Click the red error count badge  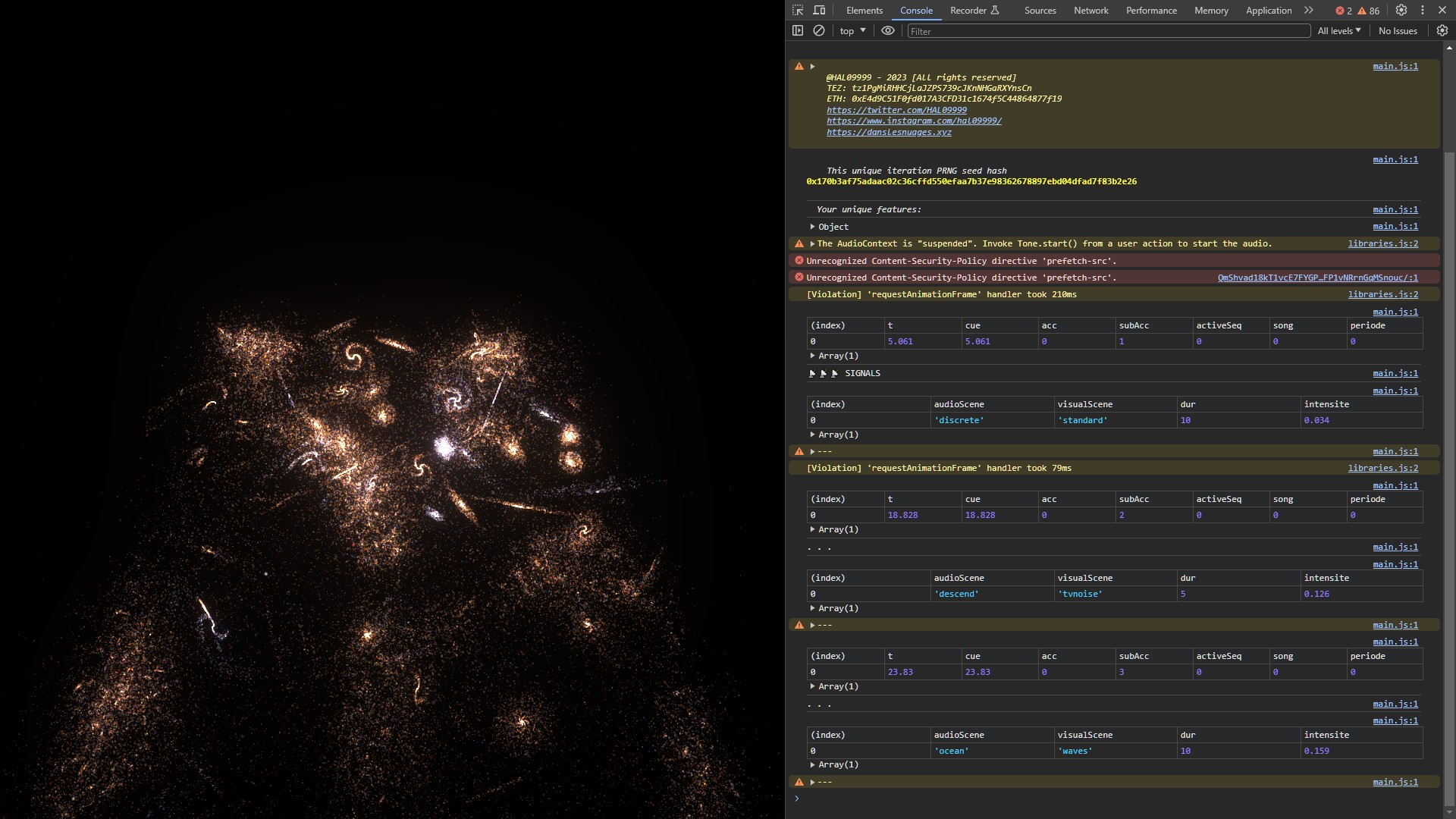pos(1344,11)
